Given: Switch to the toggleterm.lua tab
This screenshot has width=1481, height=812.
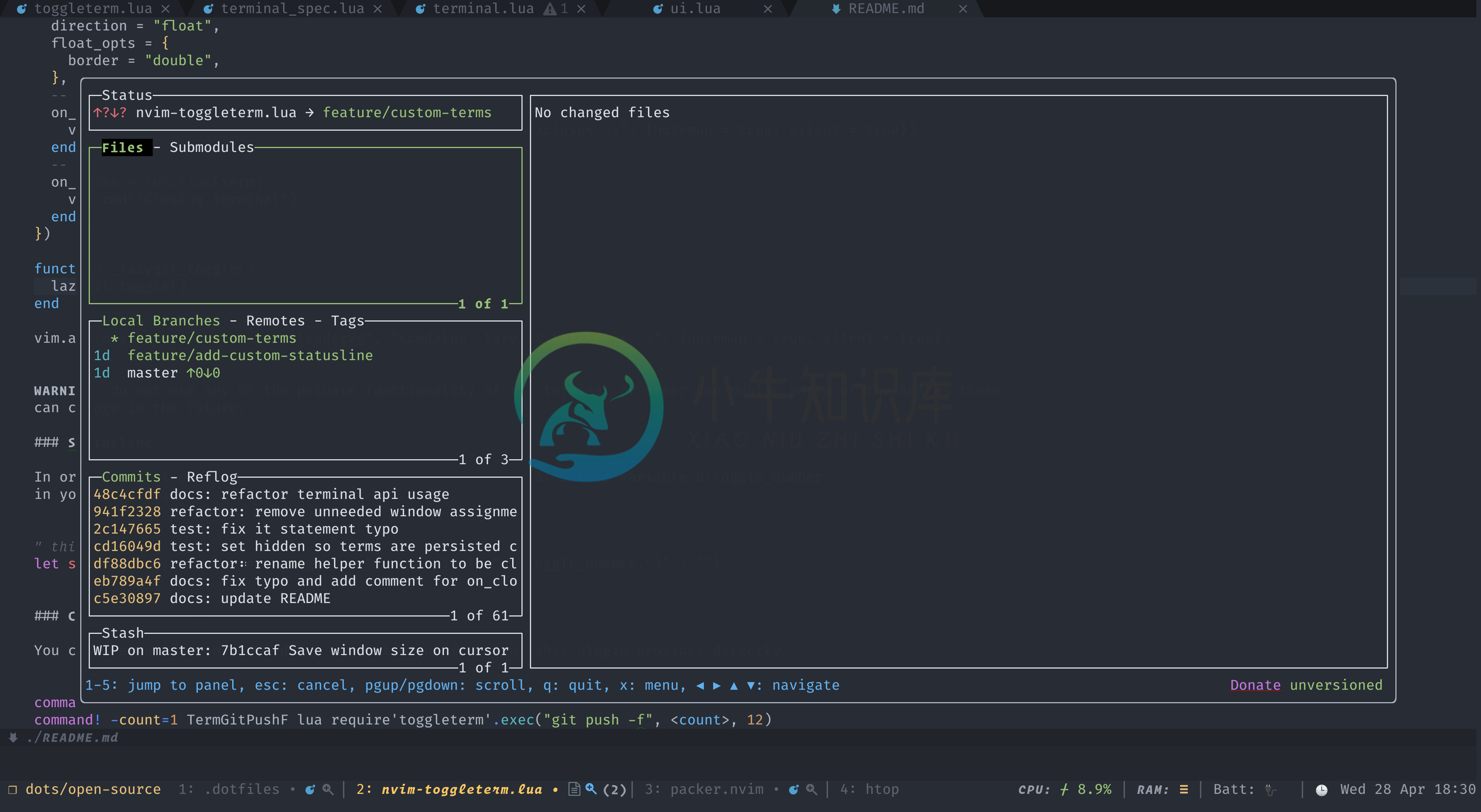Looking at the screenshot, I should click(93, 8).
